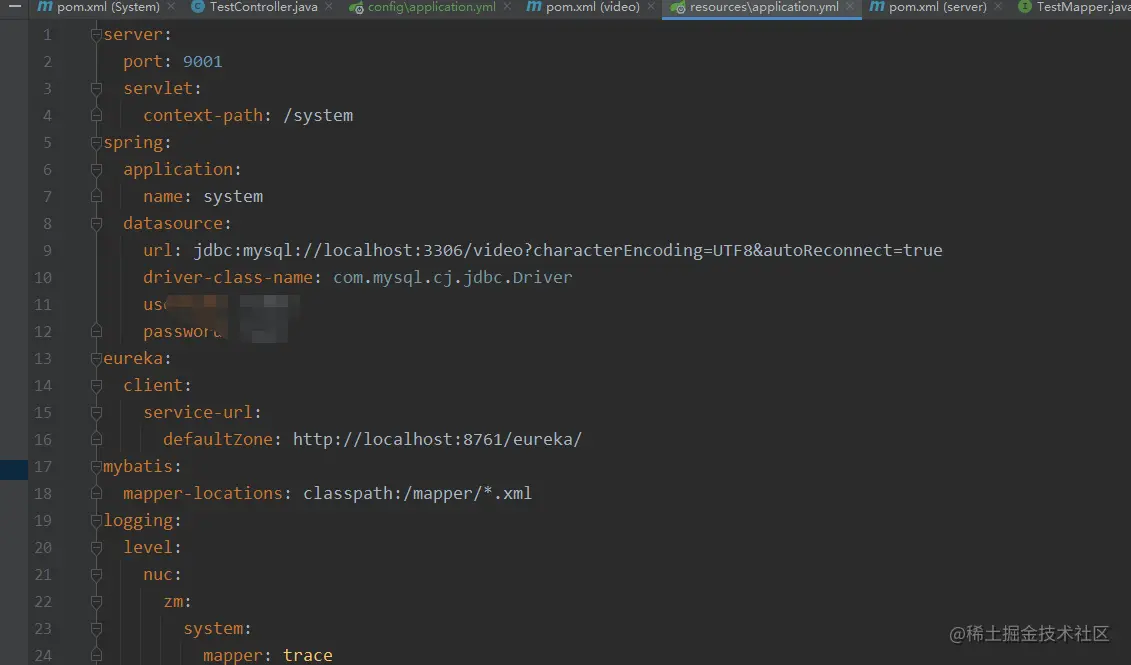Click the 'defaultZone' key
This screenshot has width=1131, height=665.
pos(217,439)
